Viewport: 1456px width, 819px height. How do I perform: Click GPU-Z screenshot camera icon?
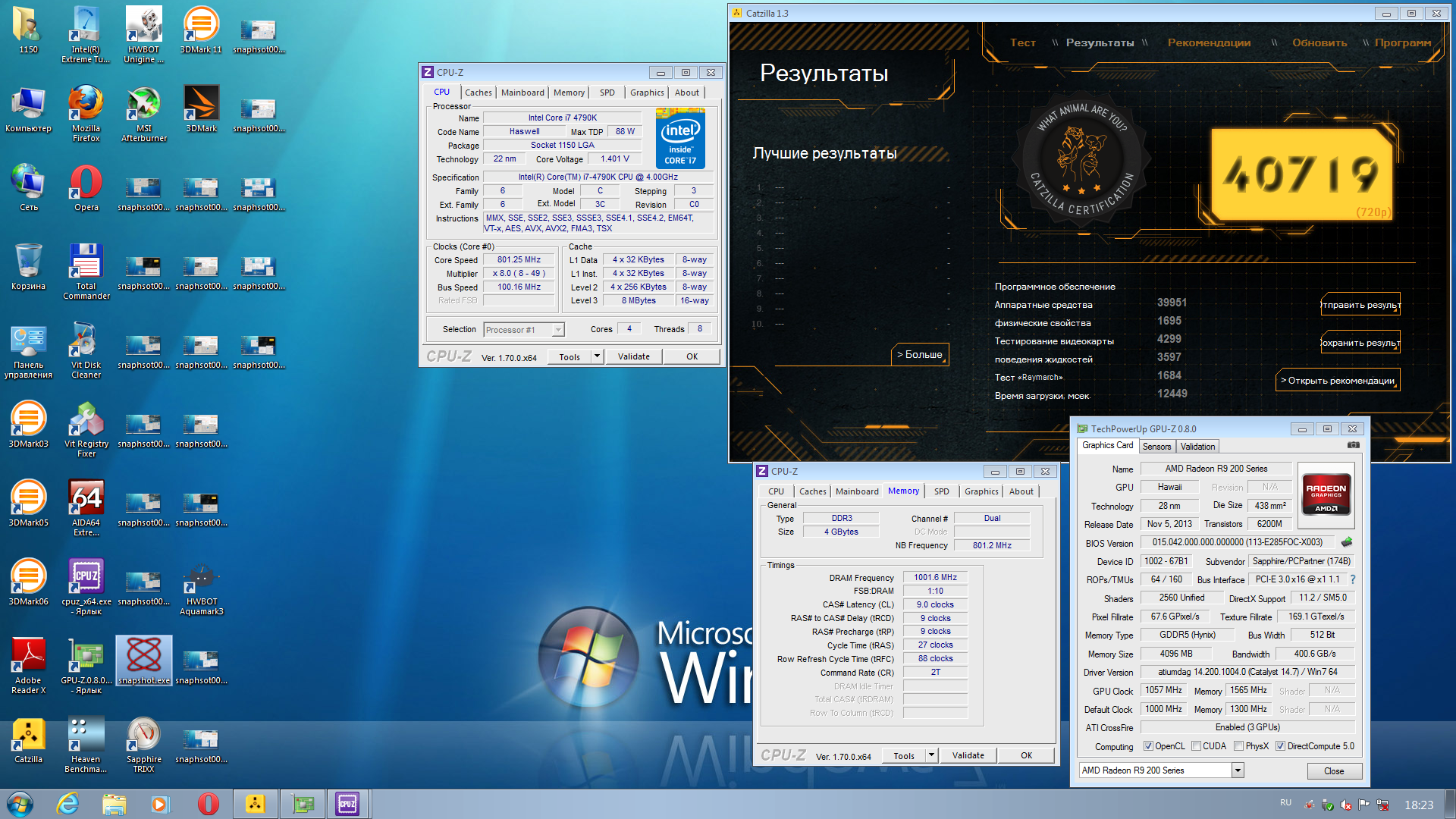point(1353,445)
